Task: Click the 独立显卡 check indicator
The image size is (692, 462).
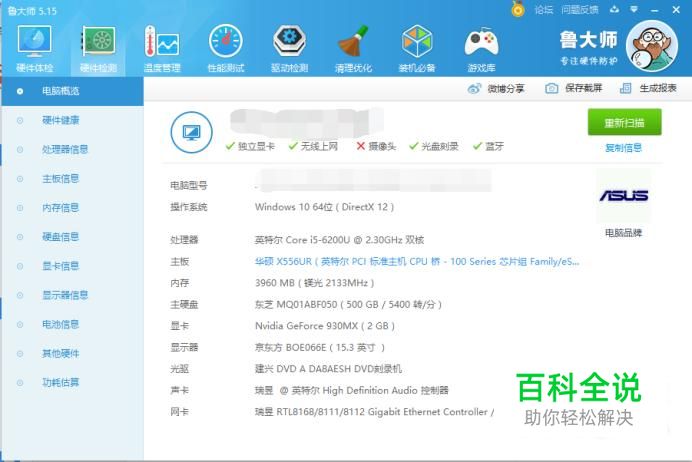Action: [x=250, y=146]
